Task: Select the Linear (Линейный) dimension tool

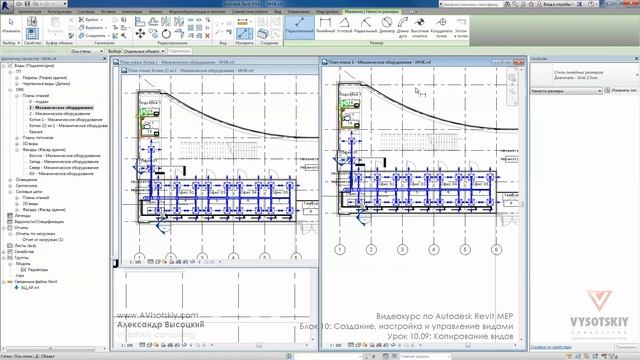Action: (325, 25)
